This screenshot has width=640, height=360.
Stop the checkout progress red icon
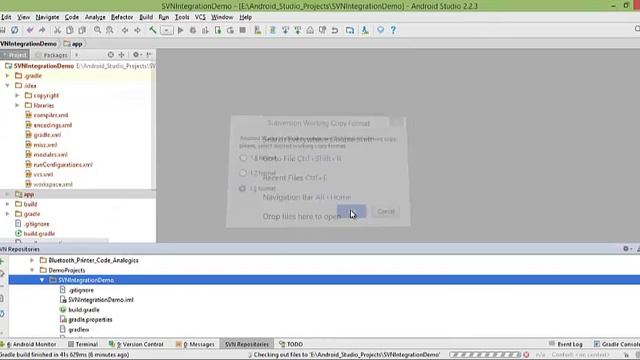[526, 355]
